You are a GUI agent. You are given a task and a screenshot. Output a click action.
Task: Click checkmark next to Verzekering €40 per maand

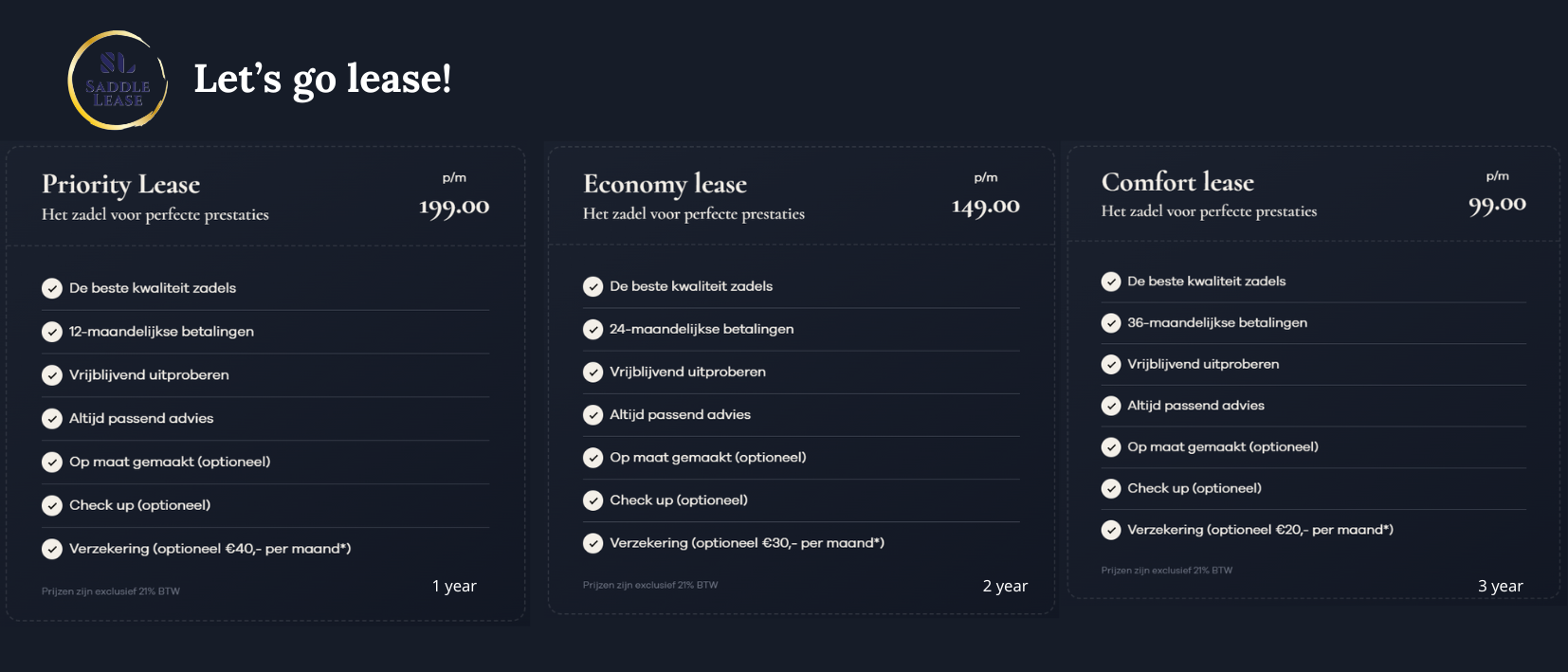52,549
